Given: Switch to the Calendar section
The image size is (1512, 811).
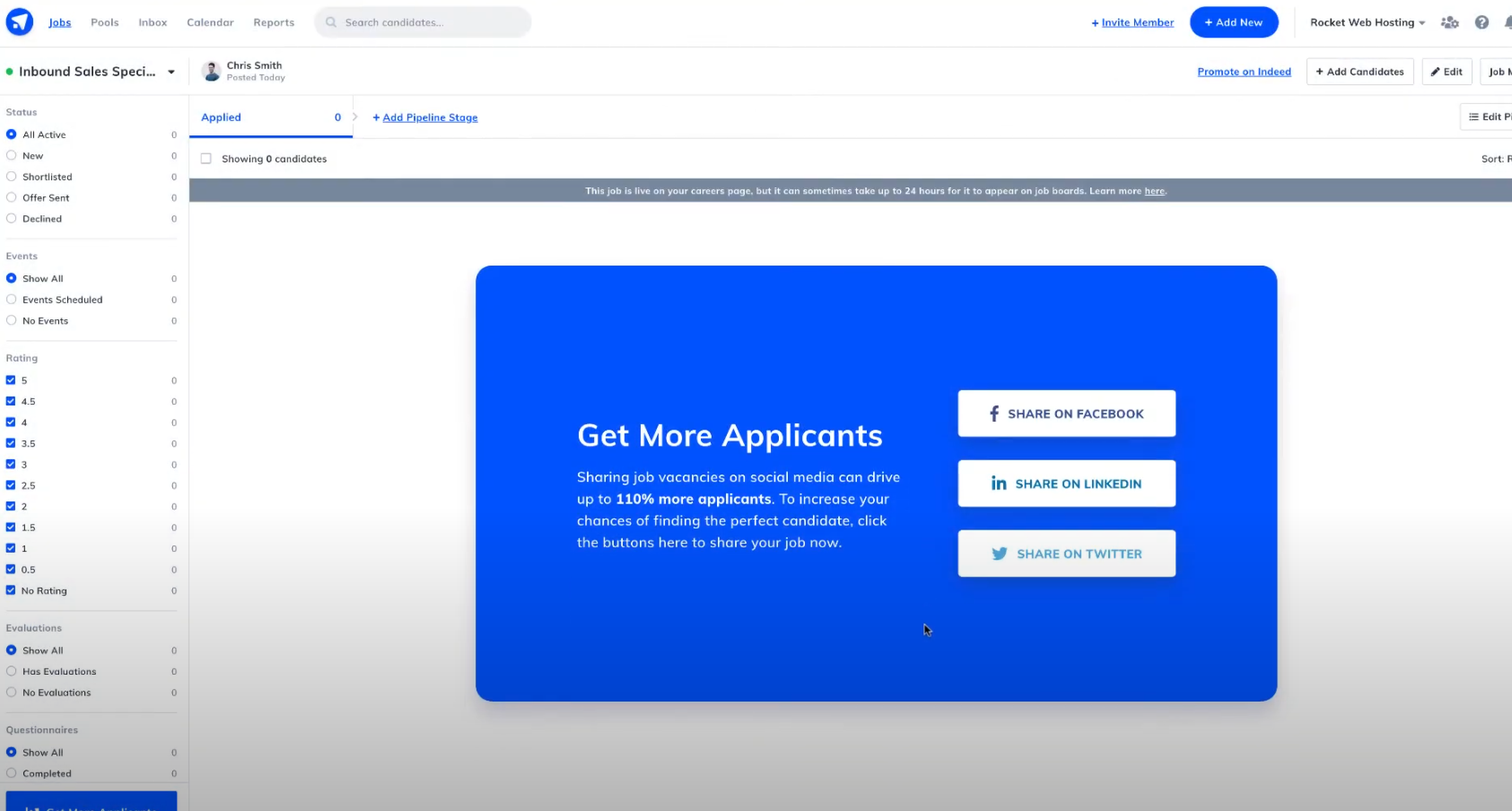Looking at the screenshot, I should pyautogui.click(x=209, y=22).
